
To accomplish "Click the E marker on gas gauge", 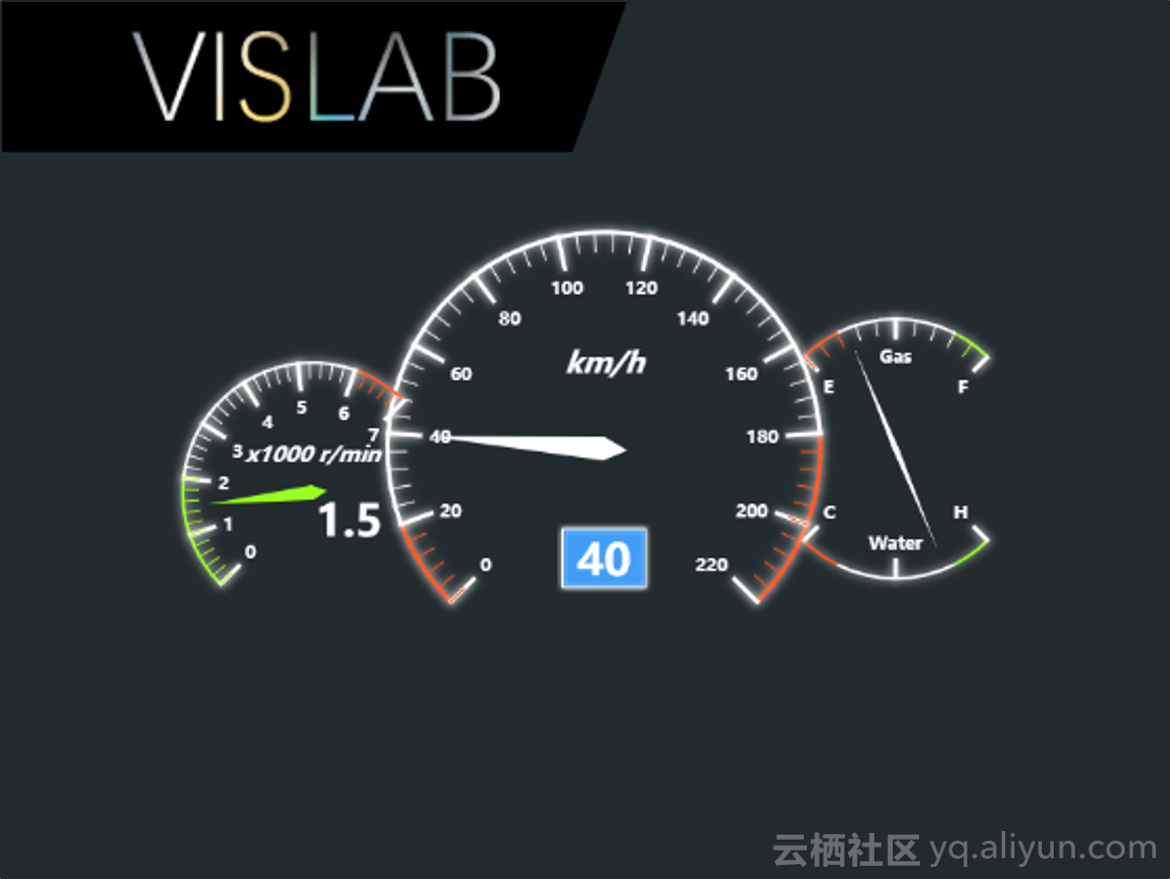I will [x=828, y=387].
